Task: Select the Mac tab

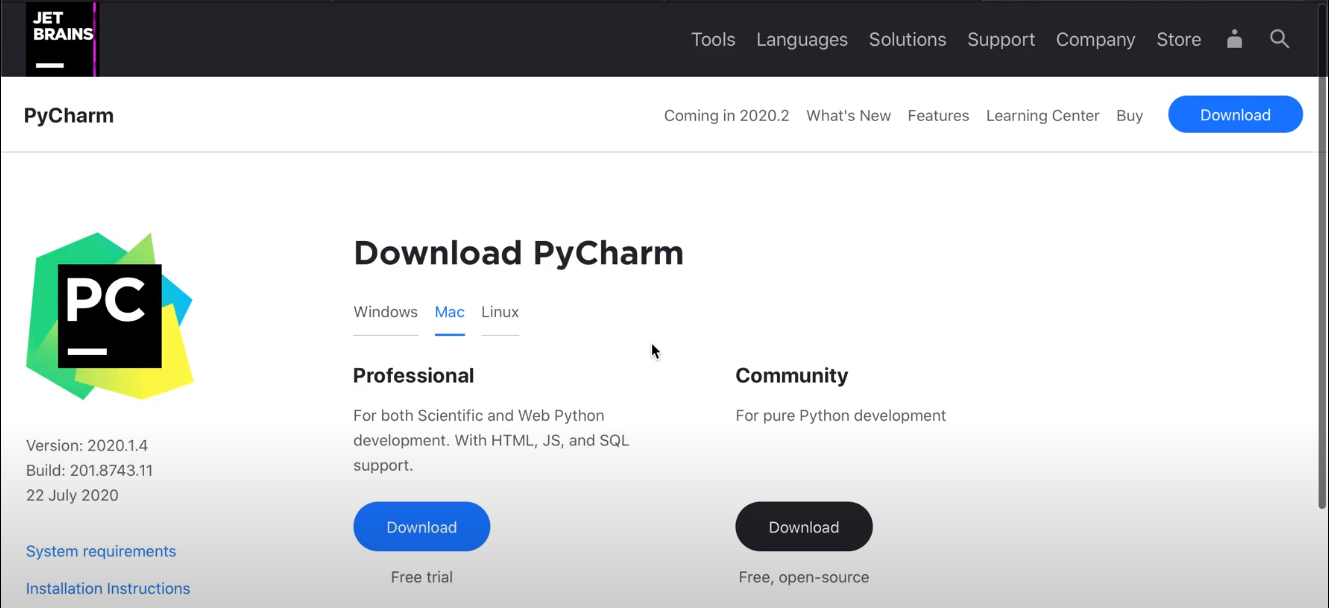Action: click(x=449, y=312)
